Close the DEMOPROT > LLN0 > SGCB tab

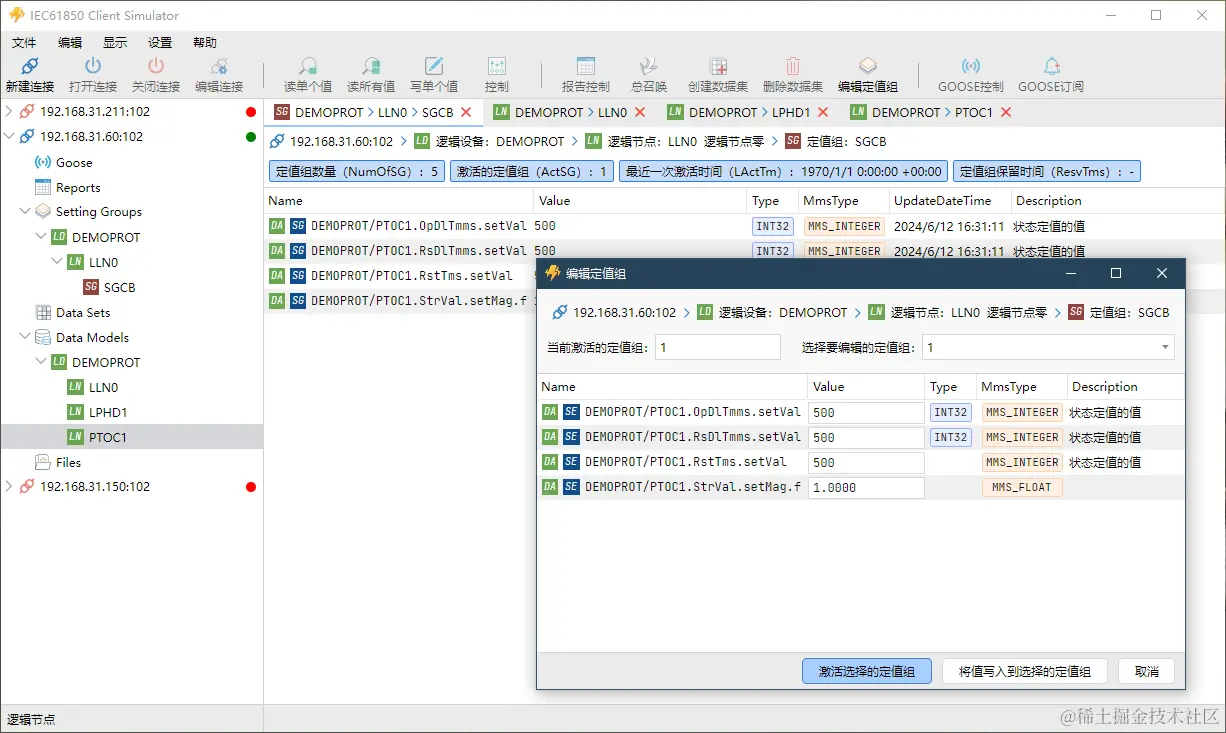pyautogui.click(x=466, y=112)
